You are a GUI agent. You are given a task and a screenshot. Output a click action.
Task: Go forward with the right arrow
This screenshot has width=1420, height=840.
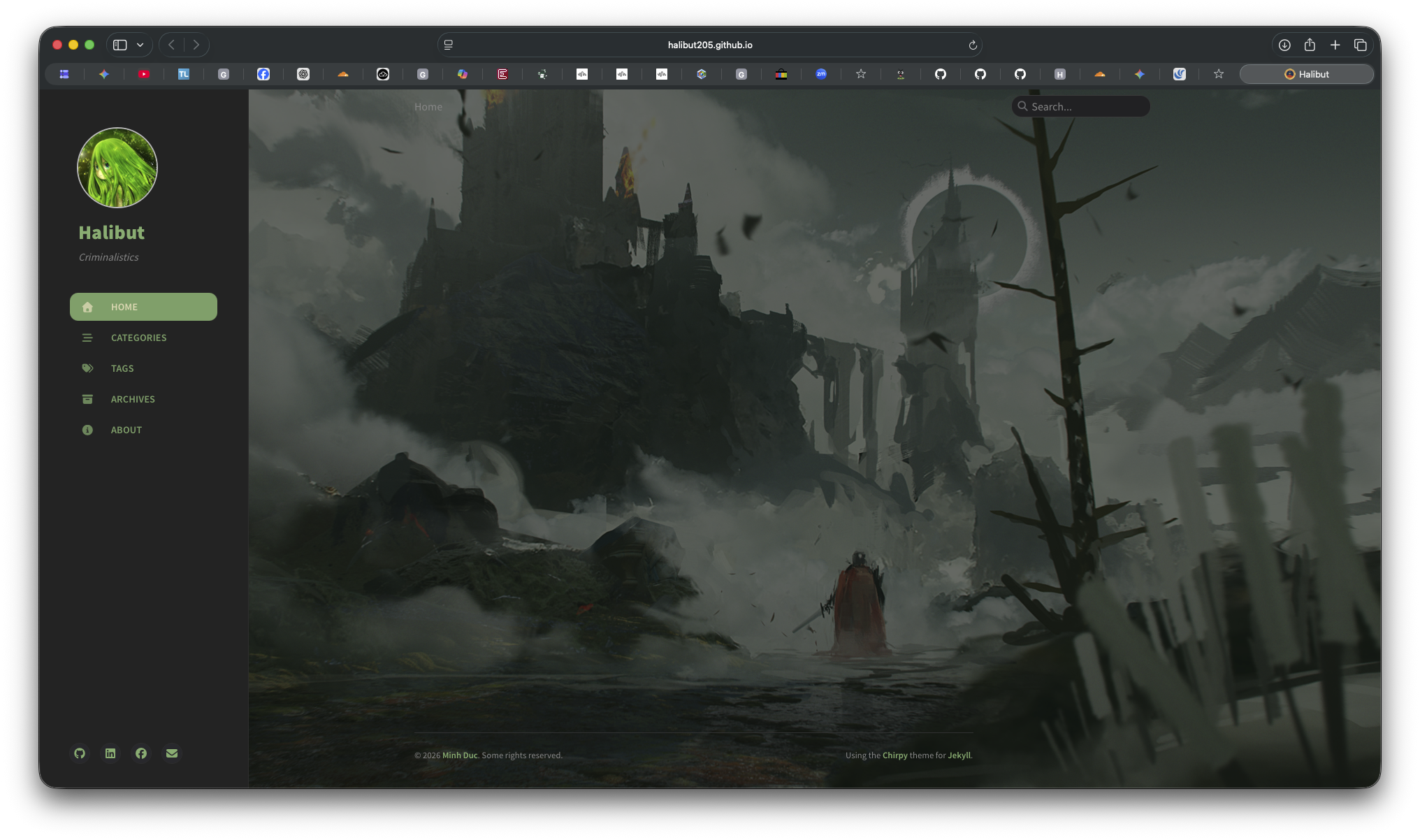(196, 45)
